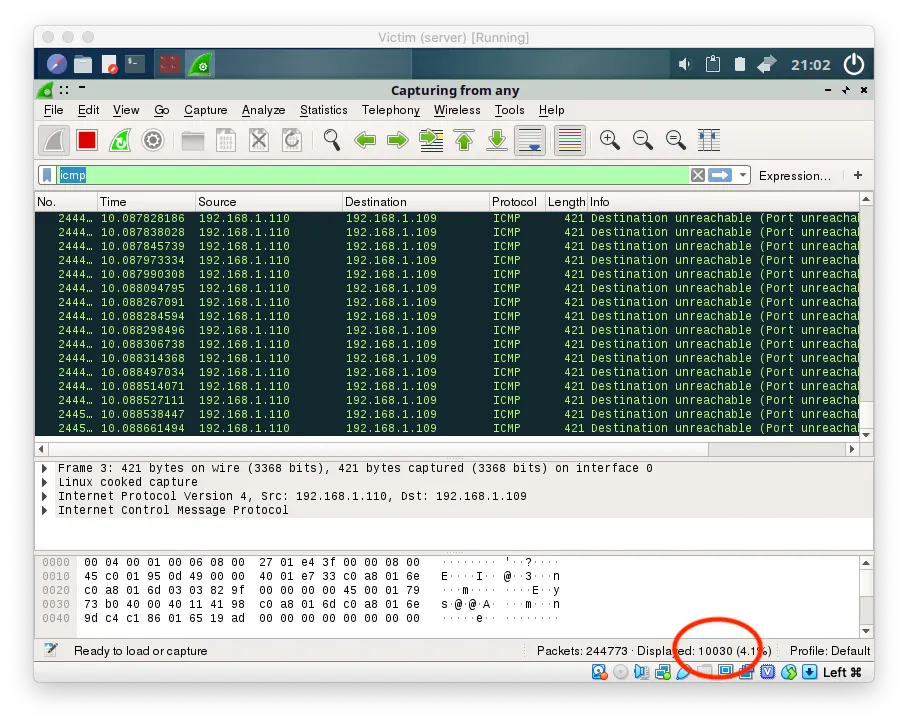This screenshot has width=908, height=724.
Task: Expand the Internet Protocol Version 4 row
Action: click(x=44, y=496)
